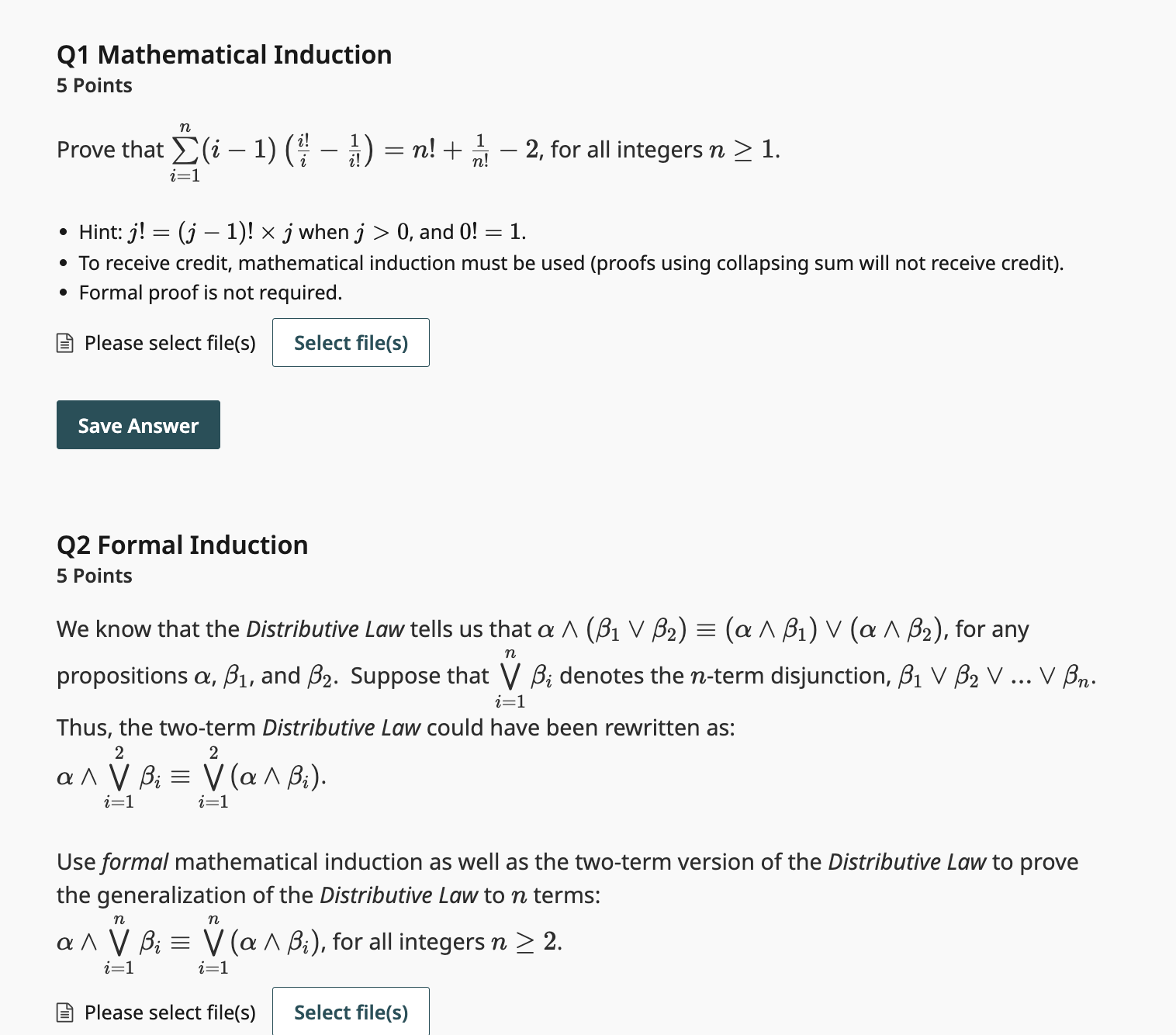Click 'Select file(s)' for Q1 Mathematical Induction
Viewport: 1176px width, 1035px height.
(351, 342)
